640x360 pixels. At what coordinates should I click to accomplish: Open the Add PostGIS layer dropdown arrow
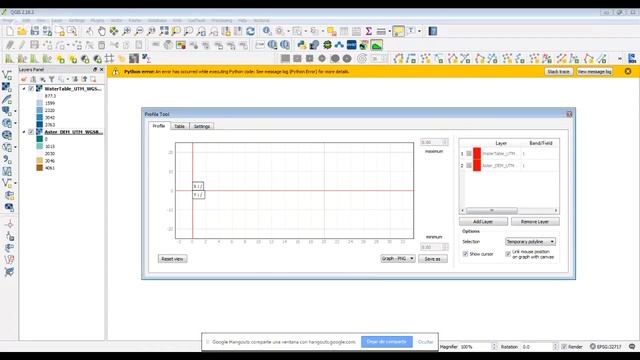pos(15,111)
